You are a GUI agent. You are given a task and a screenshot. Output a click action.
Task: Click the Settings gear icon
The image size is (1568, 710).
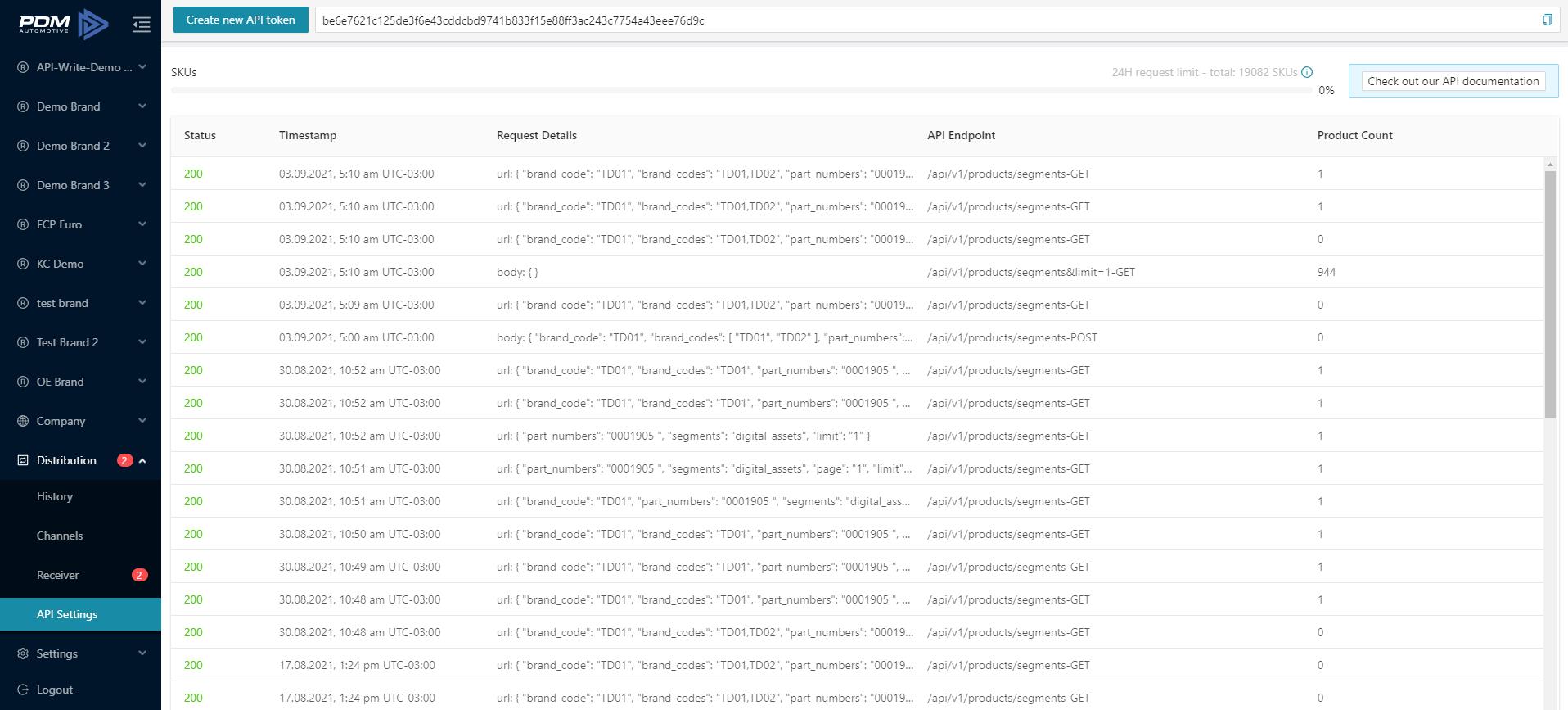pos(23,653)
